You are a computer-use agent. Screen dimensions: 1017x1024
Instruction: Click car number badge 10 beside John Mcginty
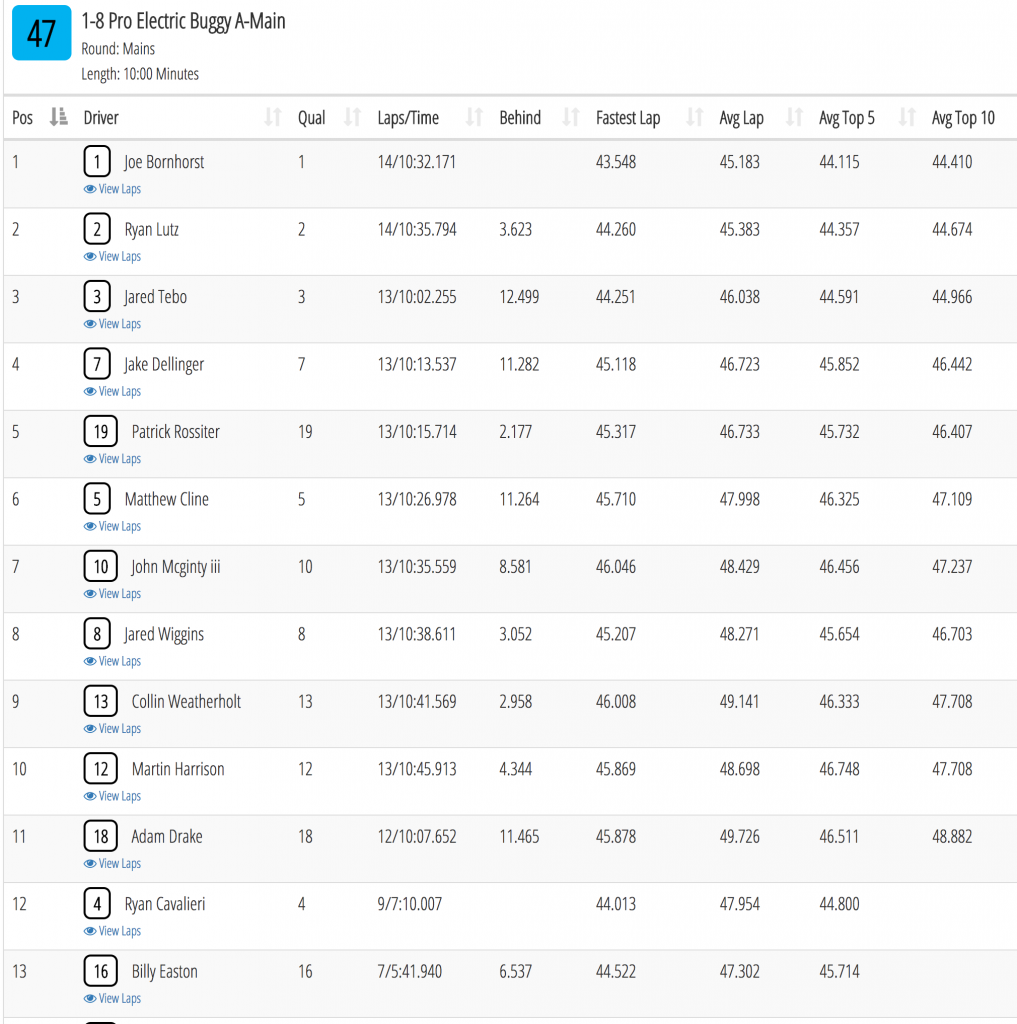tap(101, 566)
